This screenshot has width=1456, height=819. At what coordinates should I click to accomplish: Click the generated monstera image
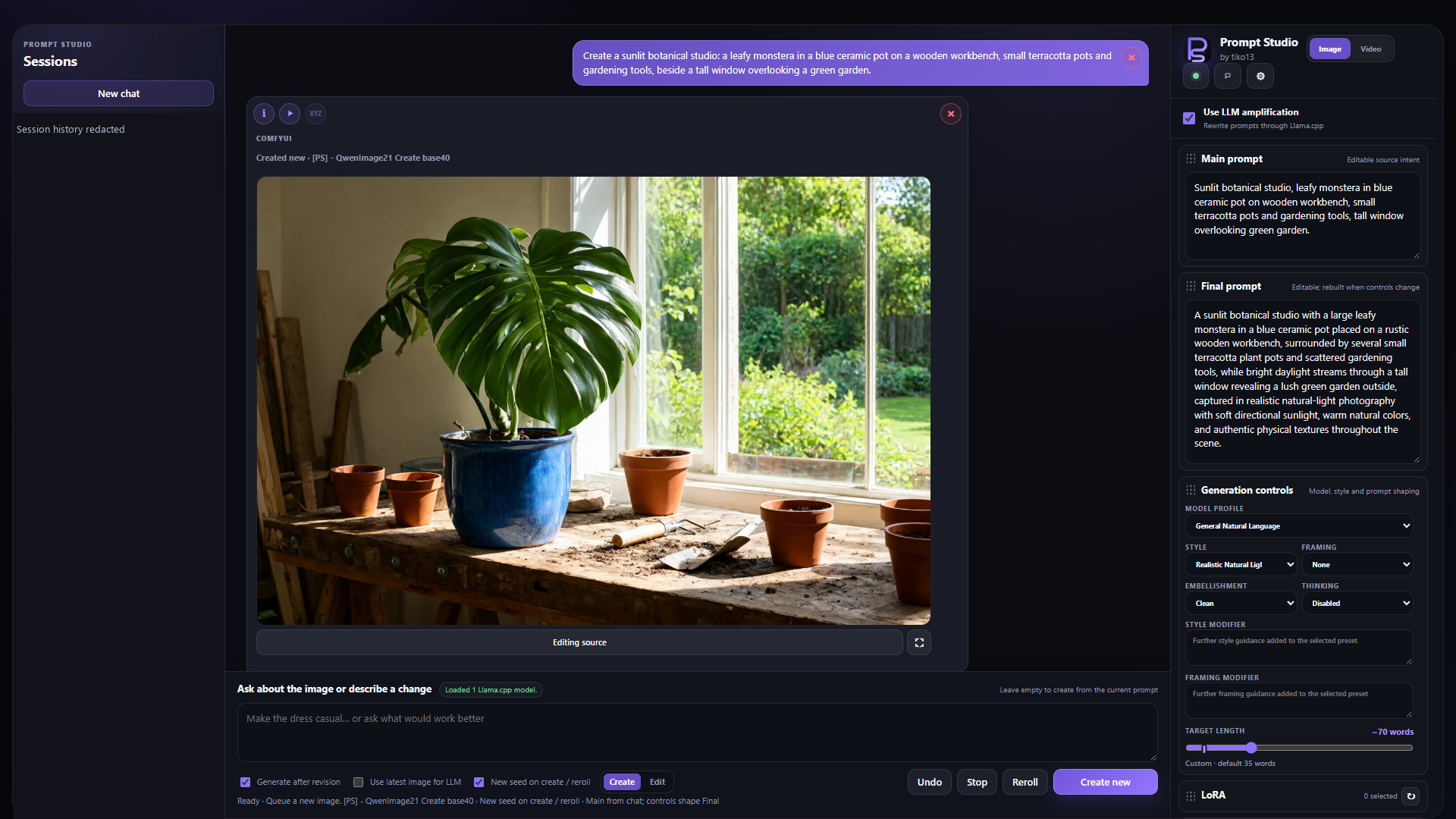point(593,400)
